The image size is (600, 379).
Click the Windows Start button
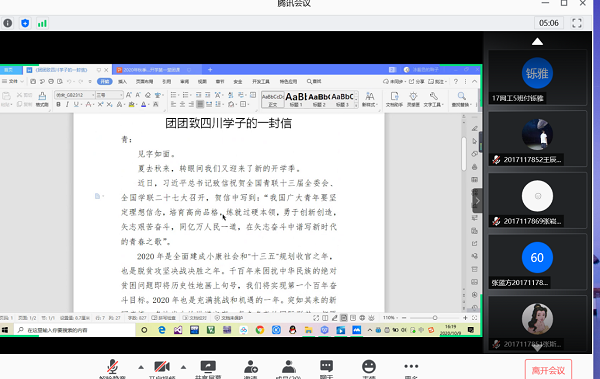(5, 330)
